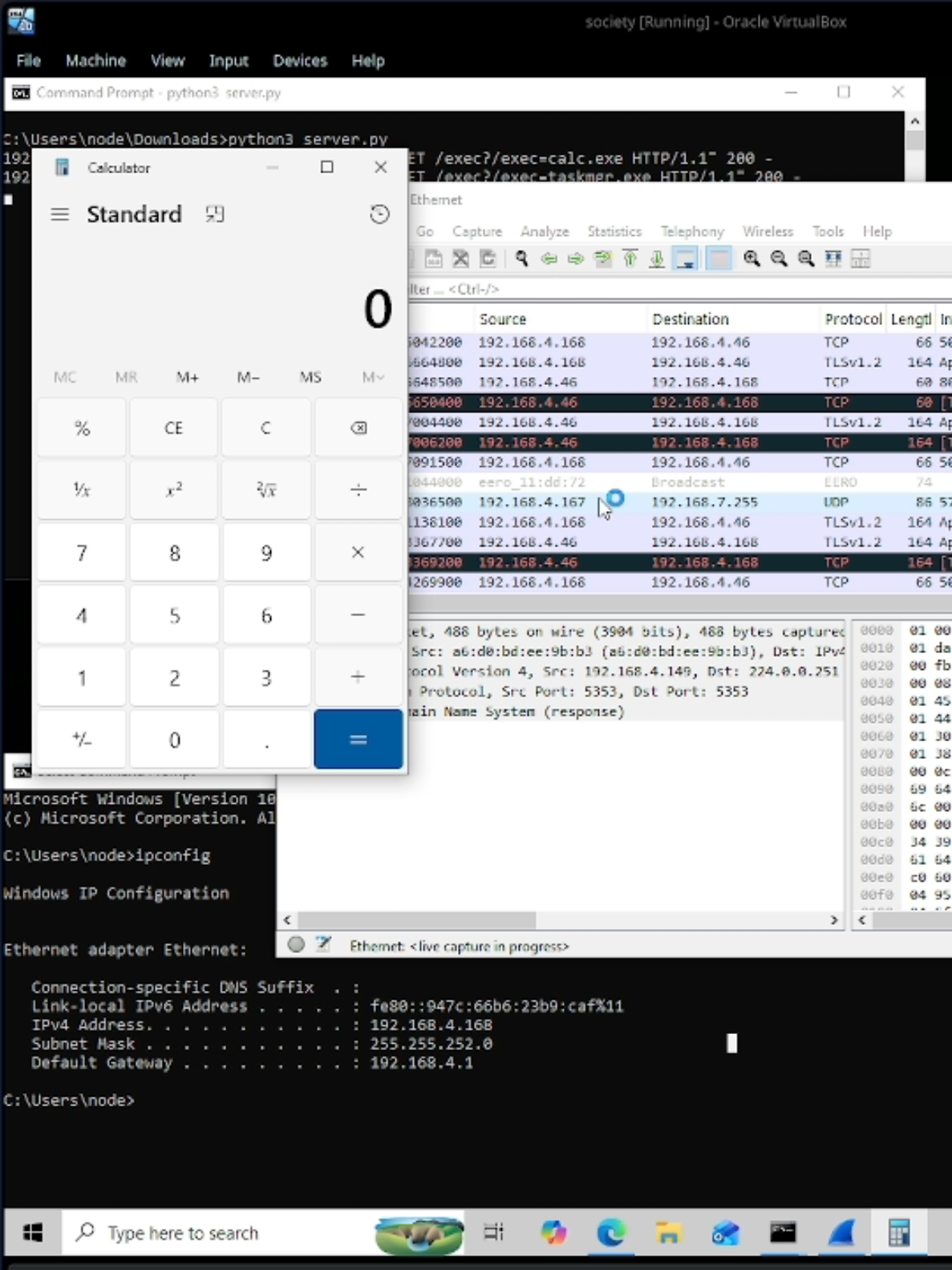Click the calculator backspace icon
The image size is (952, 1270).
[x=359, y=428]
